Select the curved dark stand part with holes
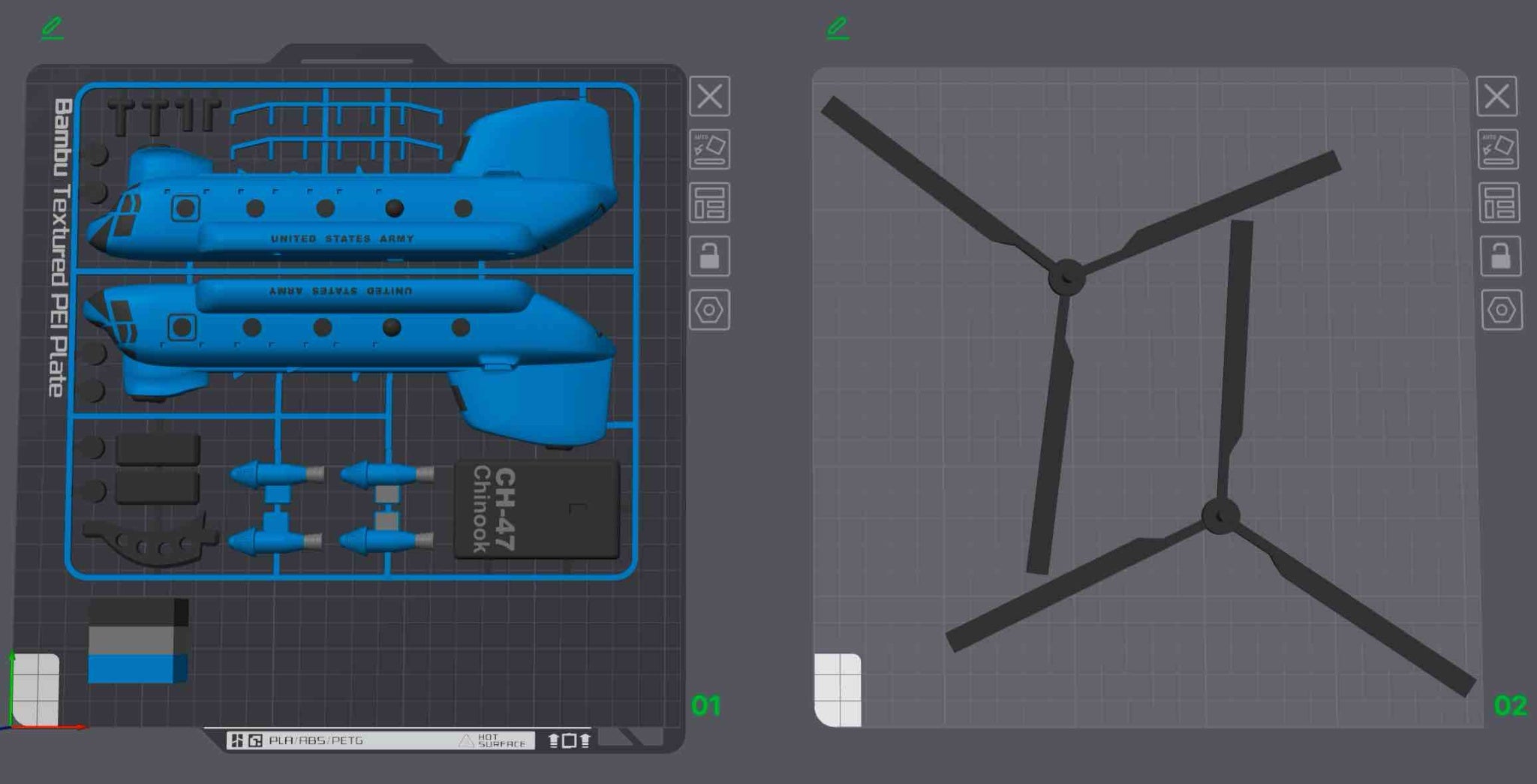The image size is (1537, 784). [x=150, y=542]
